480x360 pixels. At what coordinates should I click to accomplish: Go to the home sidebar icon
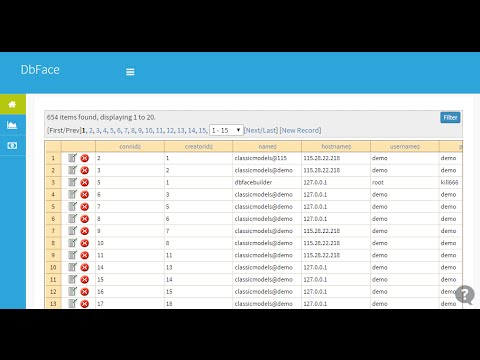[12, 104]
